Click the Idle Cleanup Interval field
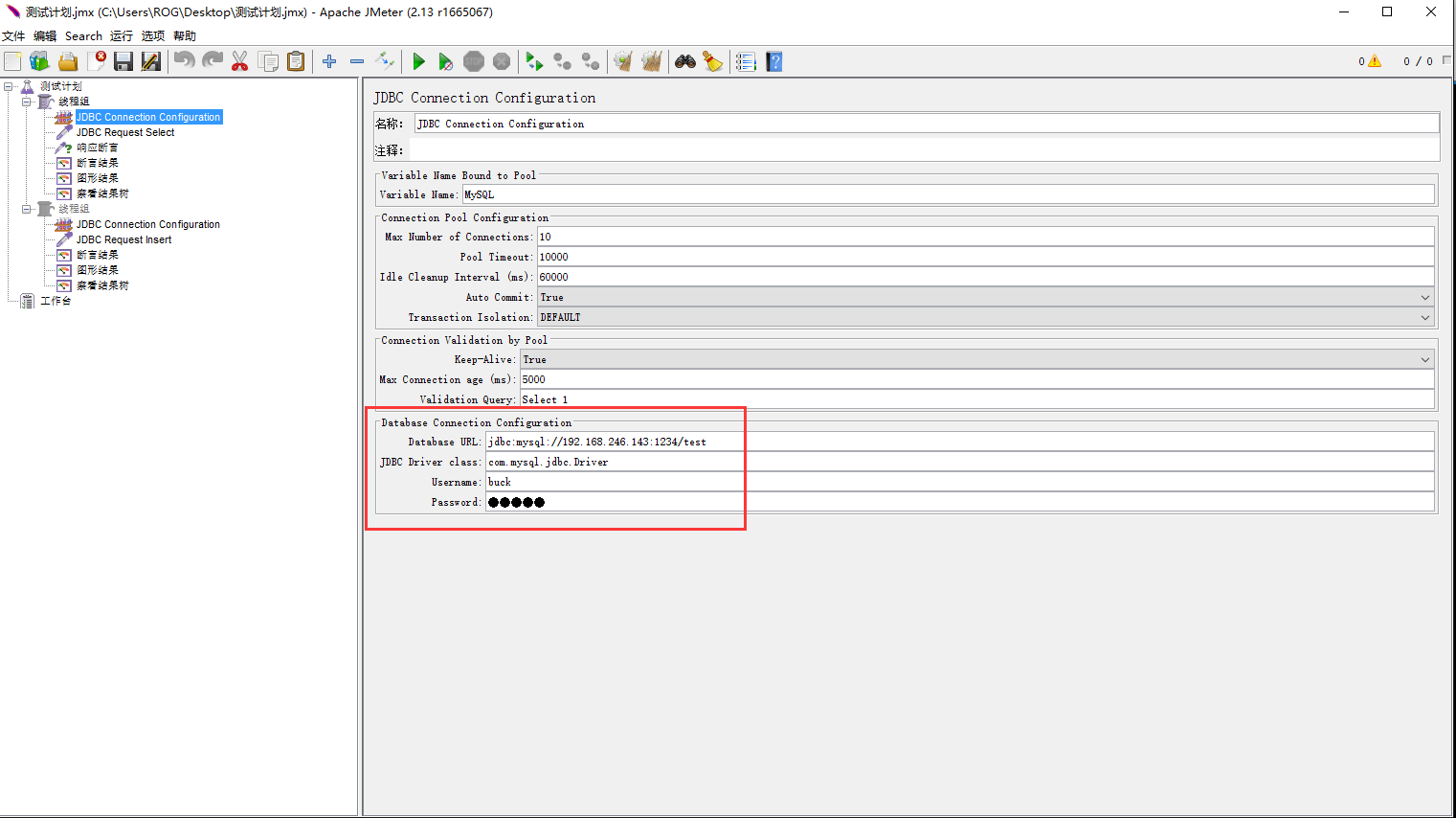This screenshot has width=1456, height=818. pos(986,277)
